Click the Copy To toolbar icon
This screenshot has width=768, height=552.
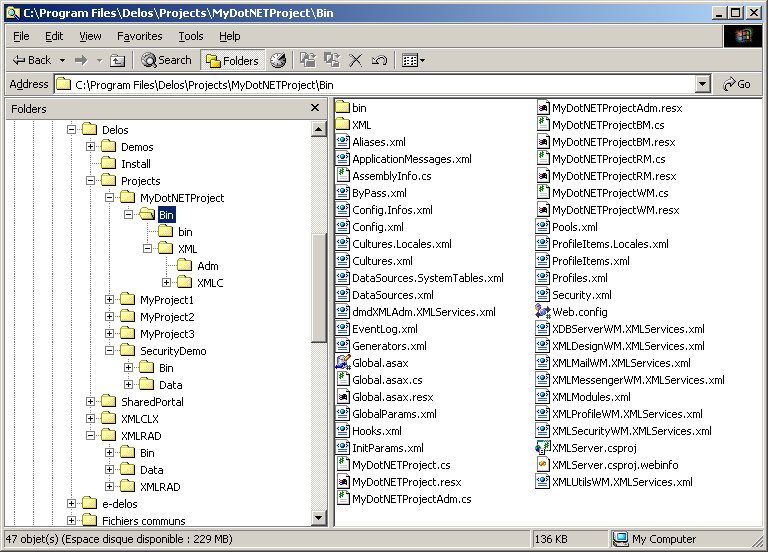pos(331,60)
